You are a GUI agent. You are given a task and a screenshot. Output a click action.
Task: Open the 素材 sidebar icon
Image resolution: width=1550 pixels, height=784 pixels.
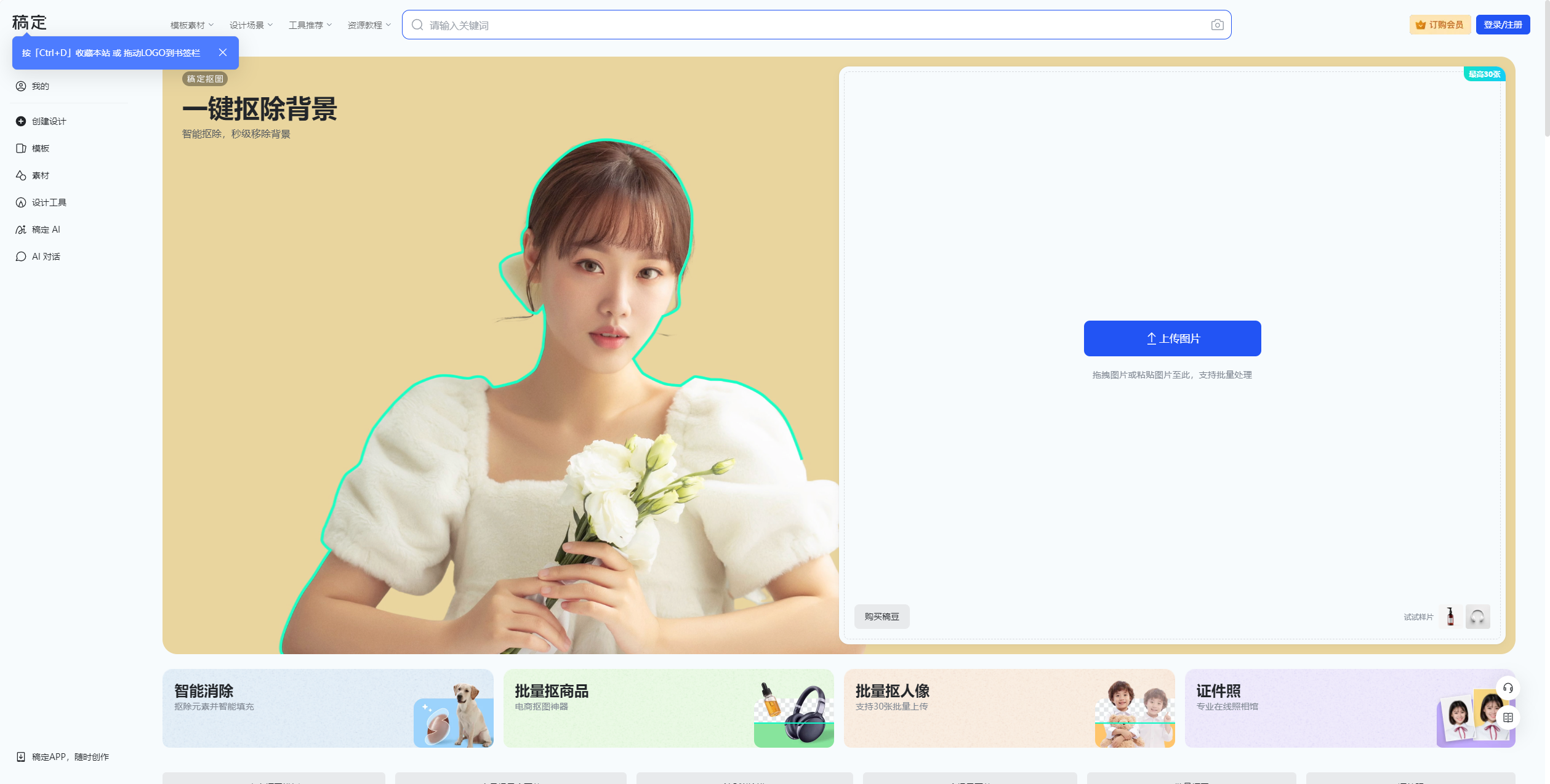tap(20, 175)
